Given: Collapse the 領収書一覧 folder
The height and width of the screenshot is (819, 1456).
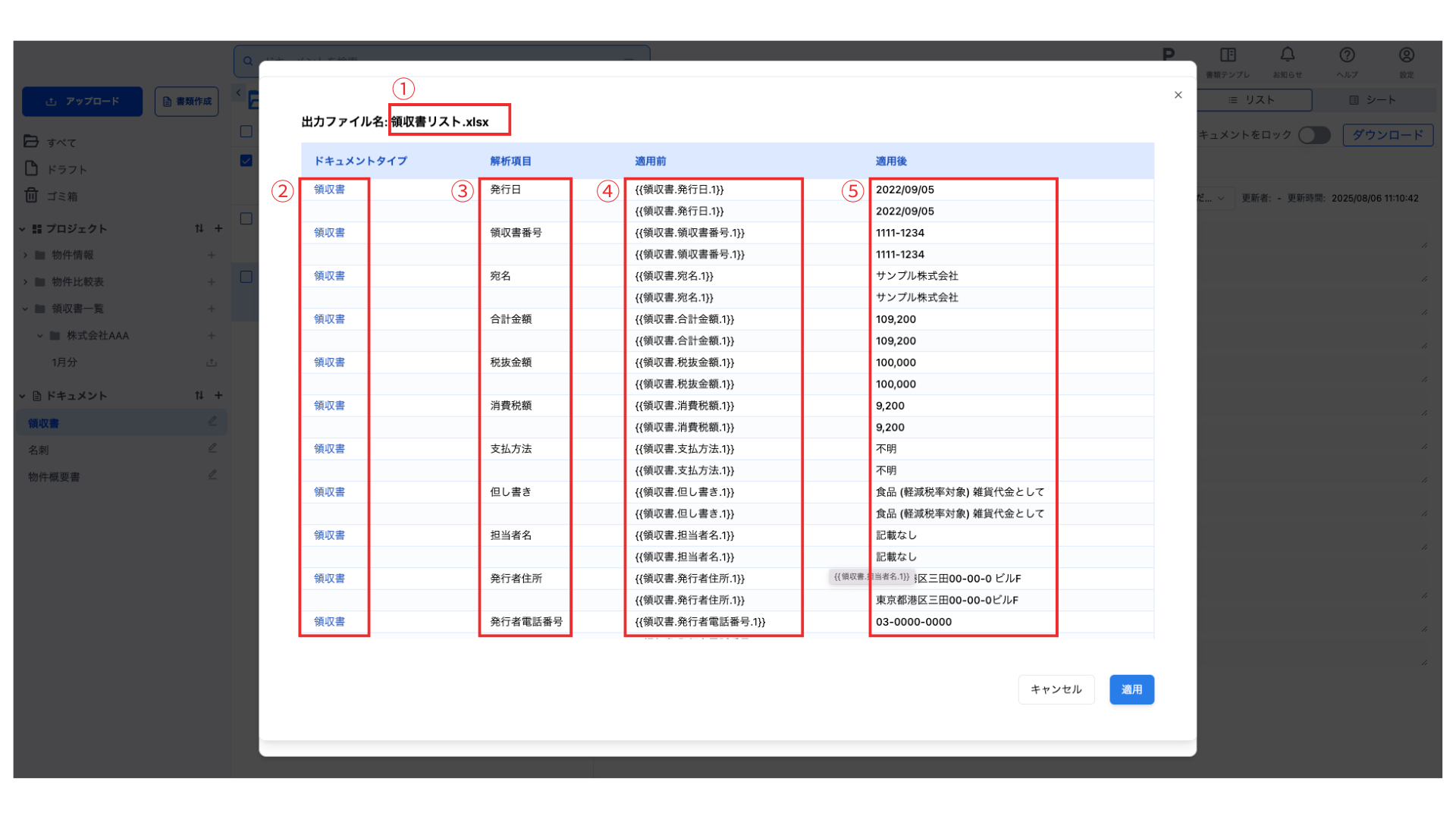Looking at the screenshot, I should pos(26,309).
